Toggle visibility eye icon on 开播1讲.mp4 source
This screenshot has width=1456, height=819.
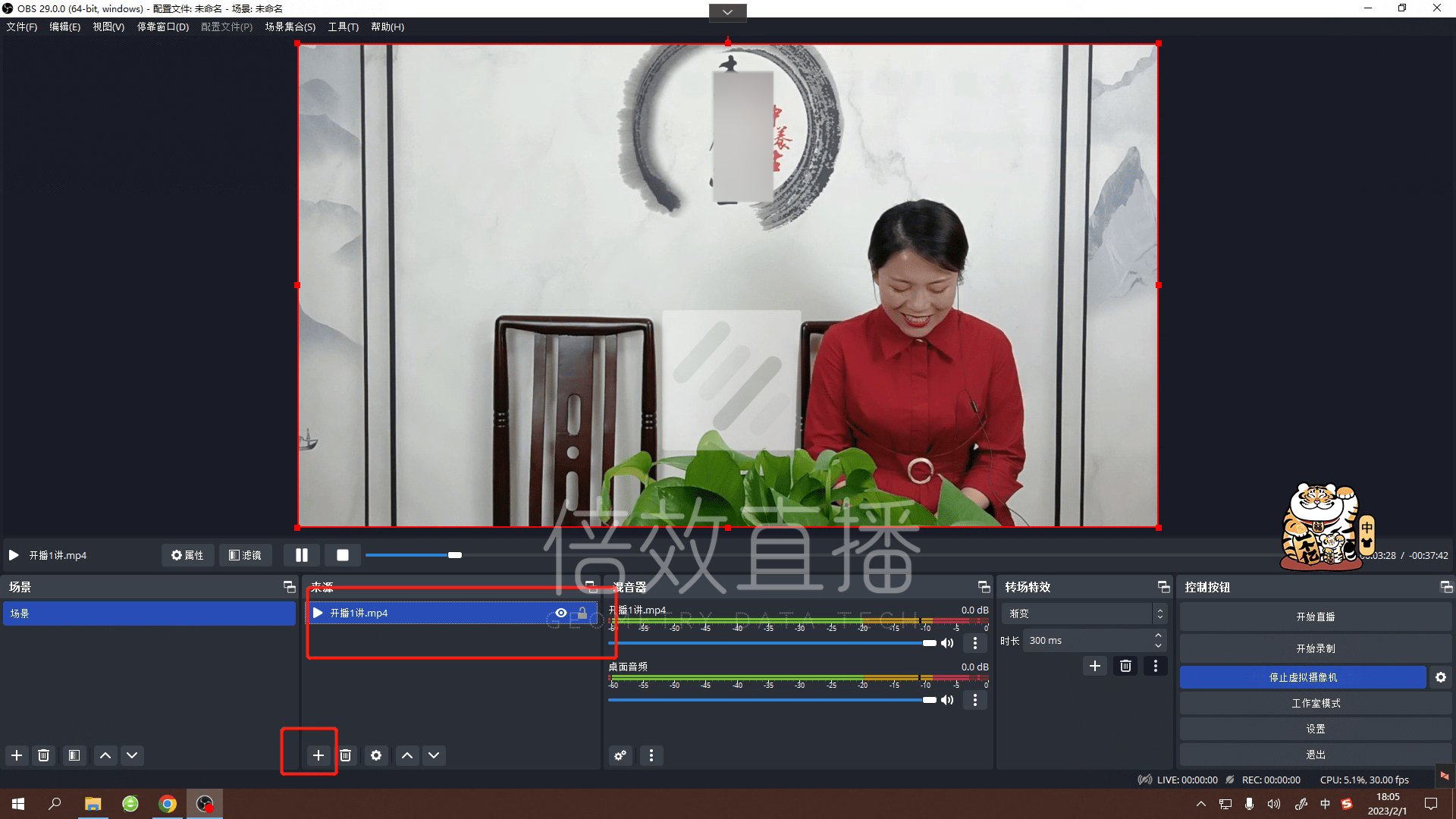[559, 612]
